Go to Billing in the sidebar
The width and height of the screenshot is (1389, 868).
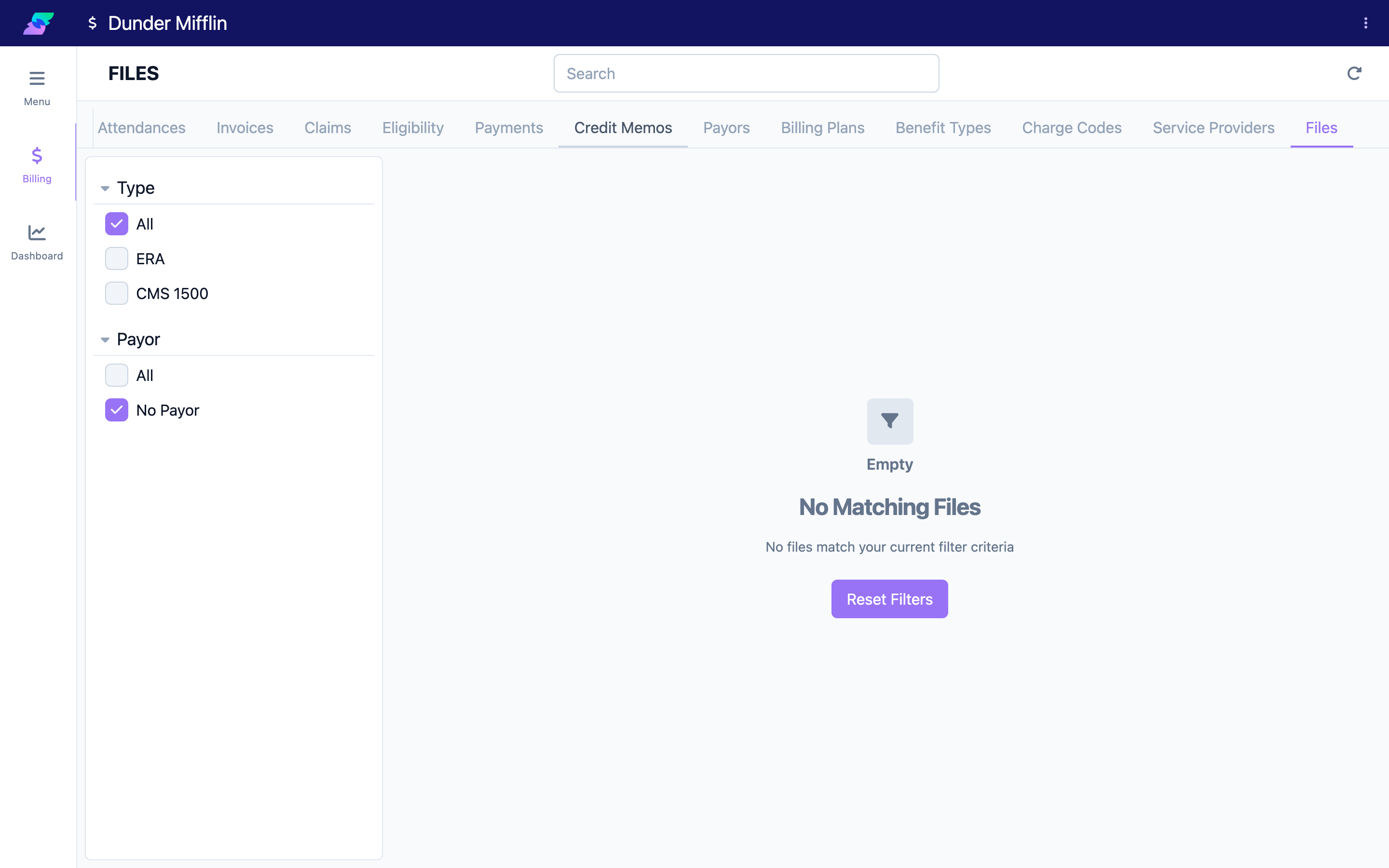pos(37,165)
